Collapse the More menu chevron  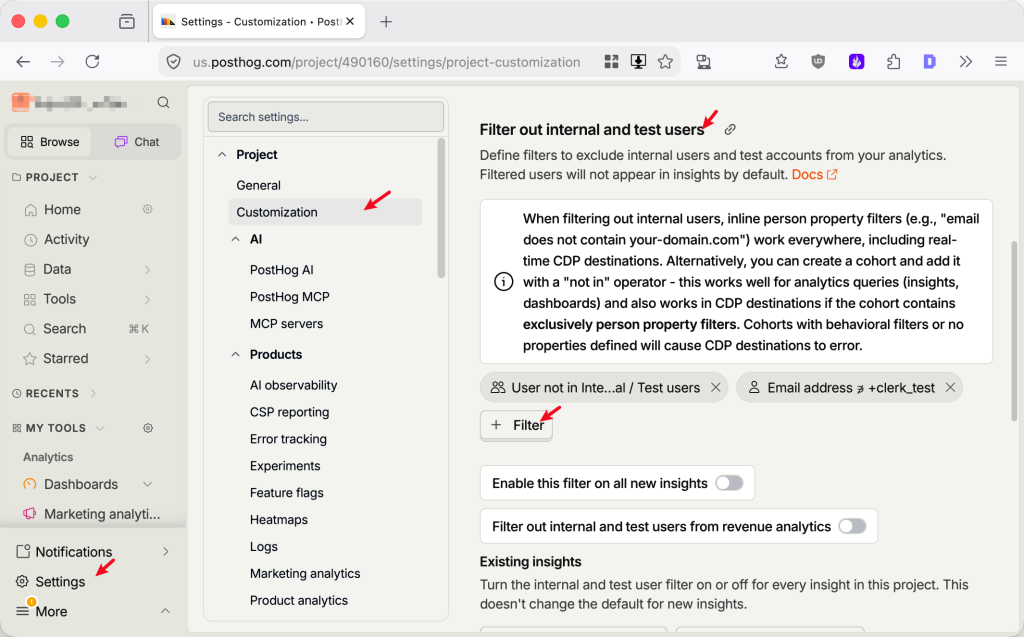click(x=165, y=611)
